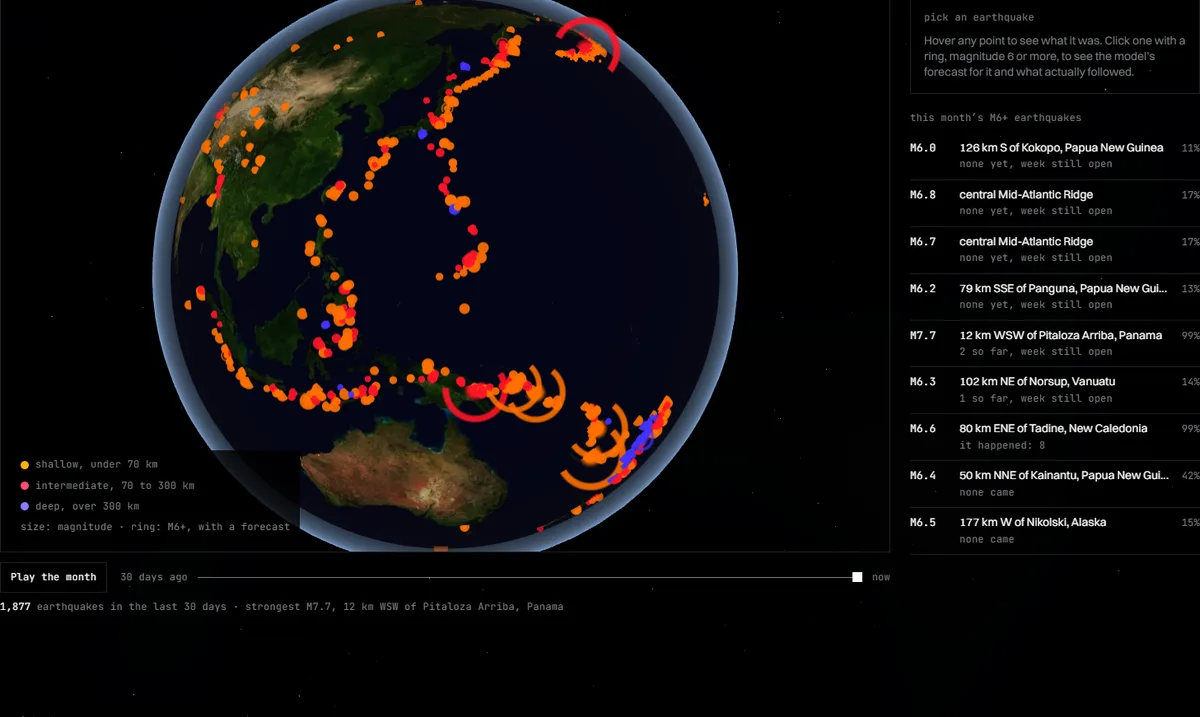The height and width of the screenshot is (717, 1200).
Task: Click this month's M6+ earthquakes heading
Action: [x=995, y=118]
